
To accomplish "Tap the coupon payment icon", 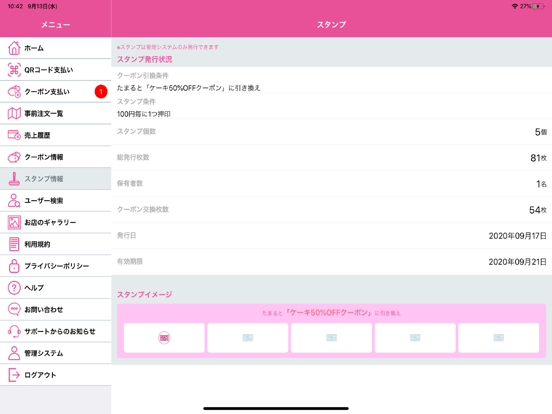I will point(14,92).
